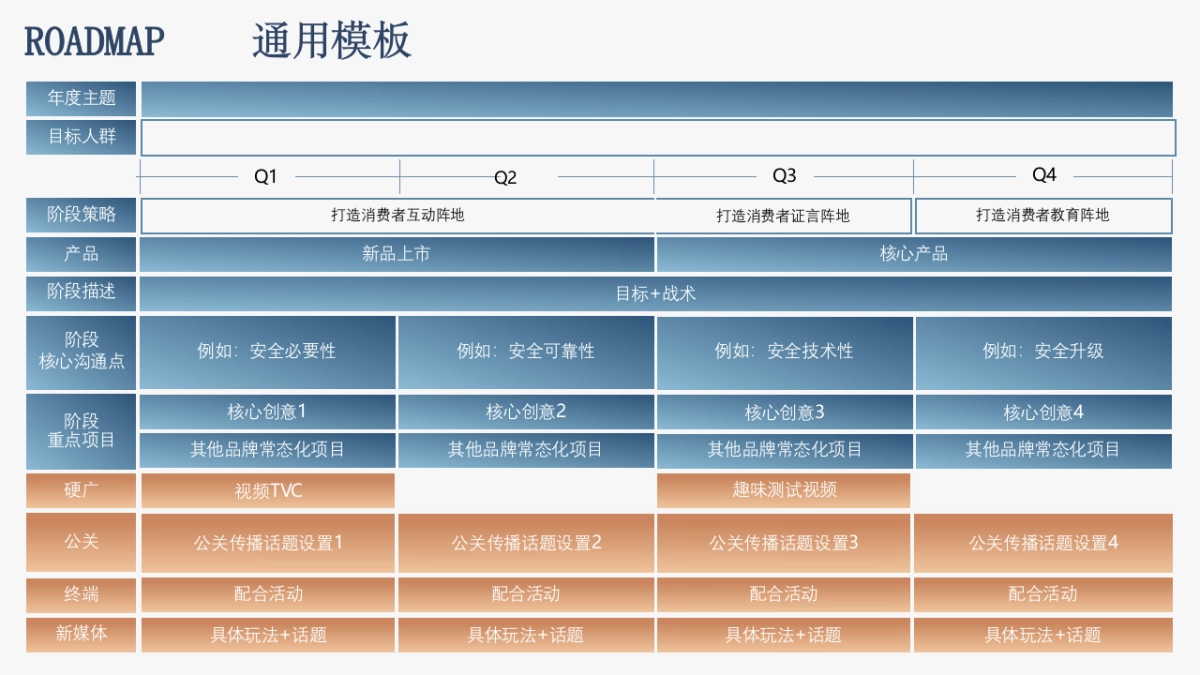Click the 新品上市 product cell
Viewport: 1200px width, 675px height.
point(396,254)
